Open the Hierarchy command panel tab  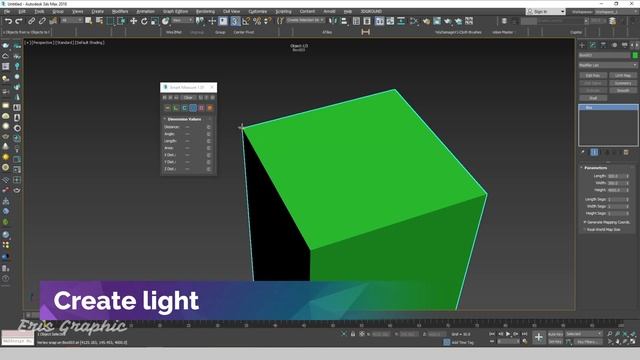point(603,45)
